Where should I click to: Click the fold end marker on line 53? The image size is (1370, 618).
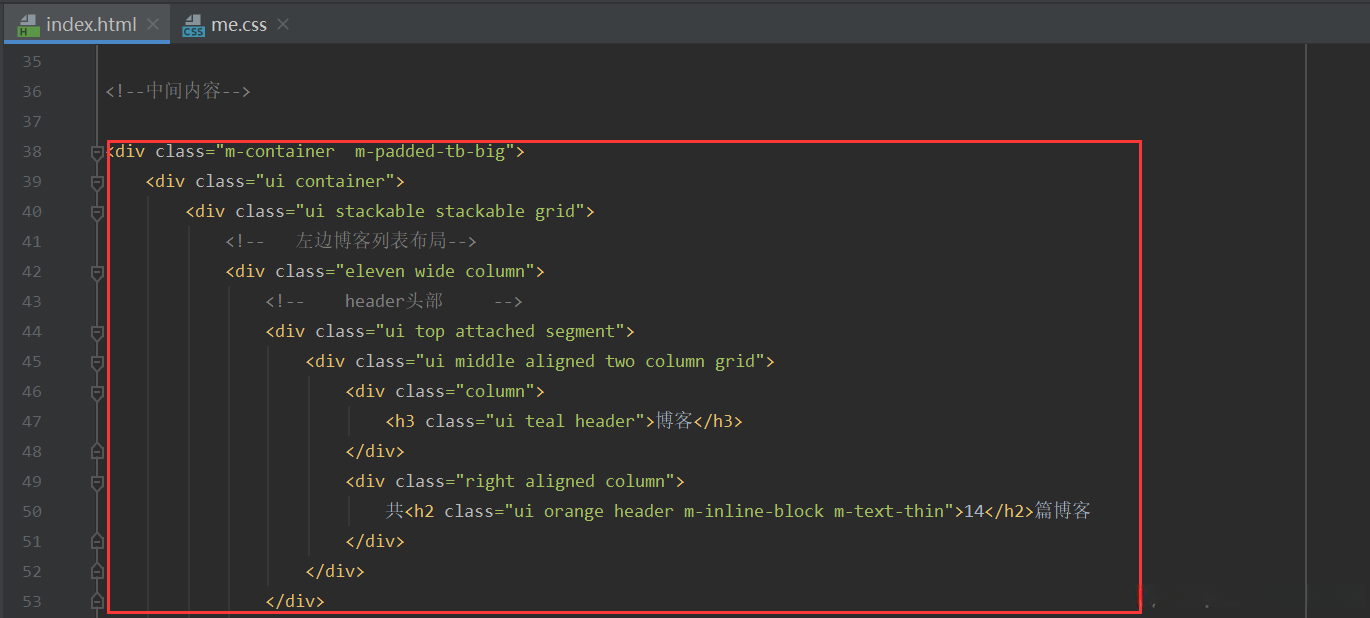click(97, 602)
